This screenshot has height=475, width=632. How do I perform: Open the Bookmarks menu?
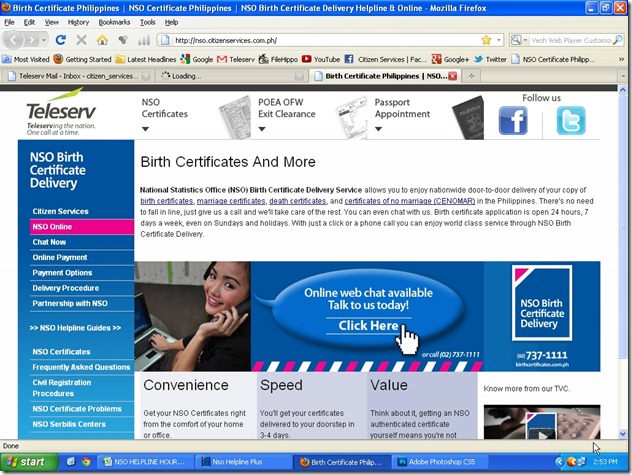click(114, 22)
